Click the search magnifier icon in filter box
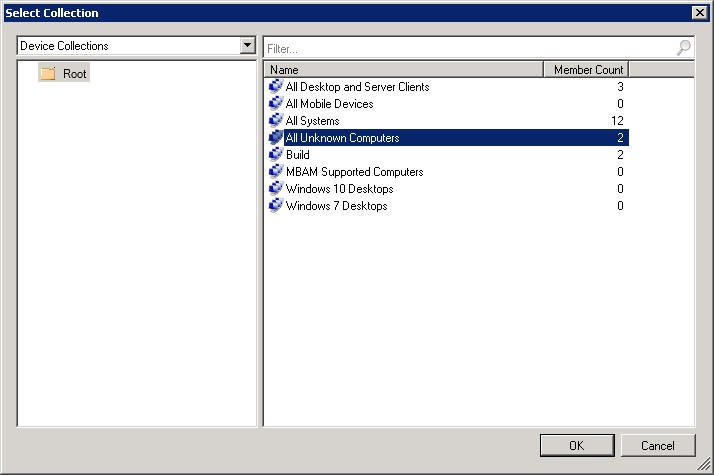The width and height of the screenshot is (714, 475). (x=684, y=47)
